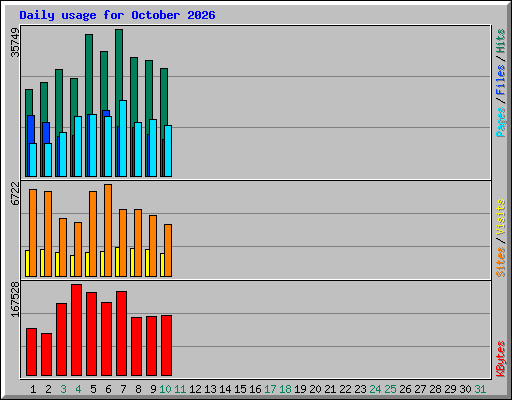Image resolution: width=512 pixels, height=400 pixels.
Task: Click the 'Daily usage for October 2026' title
Action: click(x=117, y=15)
